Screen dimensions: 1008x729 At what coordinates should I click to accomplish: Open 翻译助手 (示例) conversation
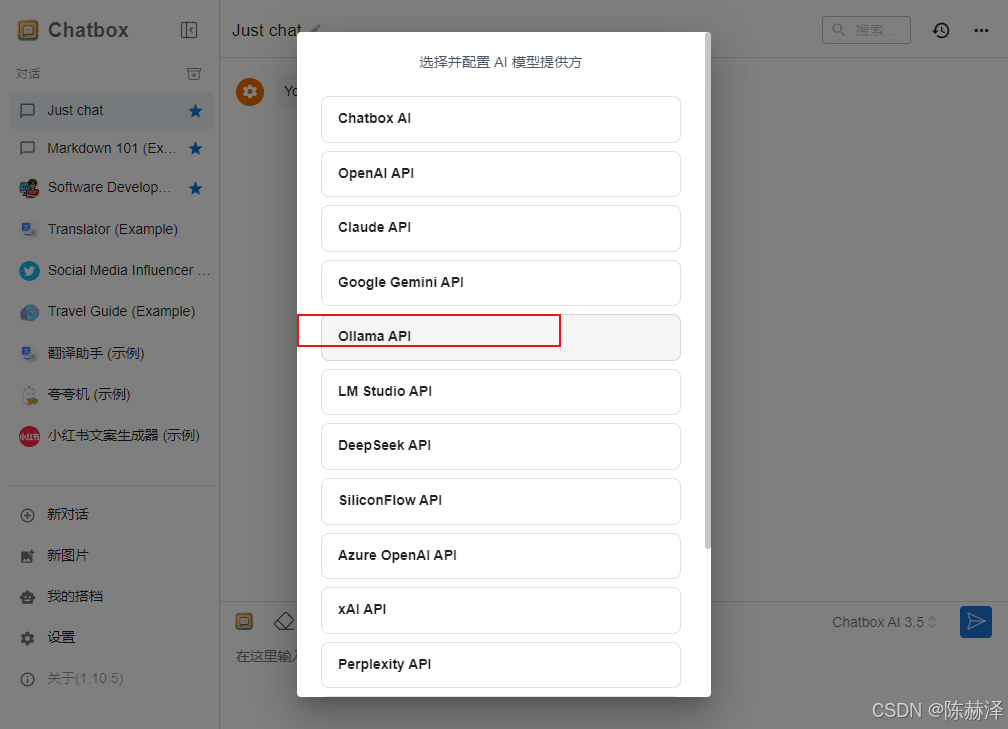click(111, 353)
